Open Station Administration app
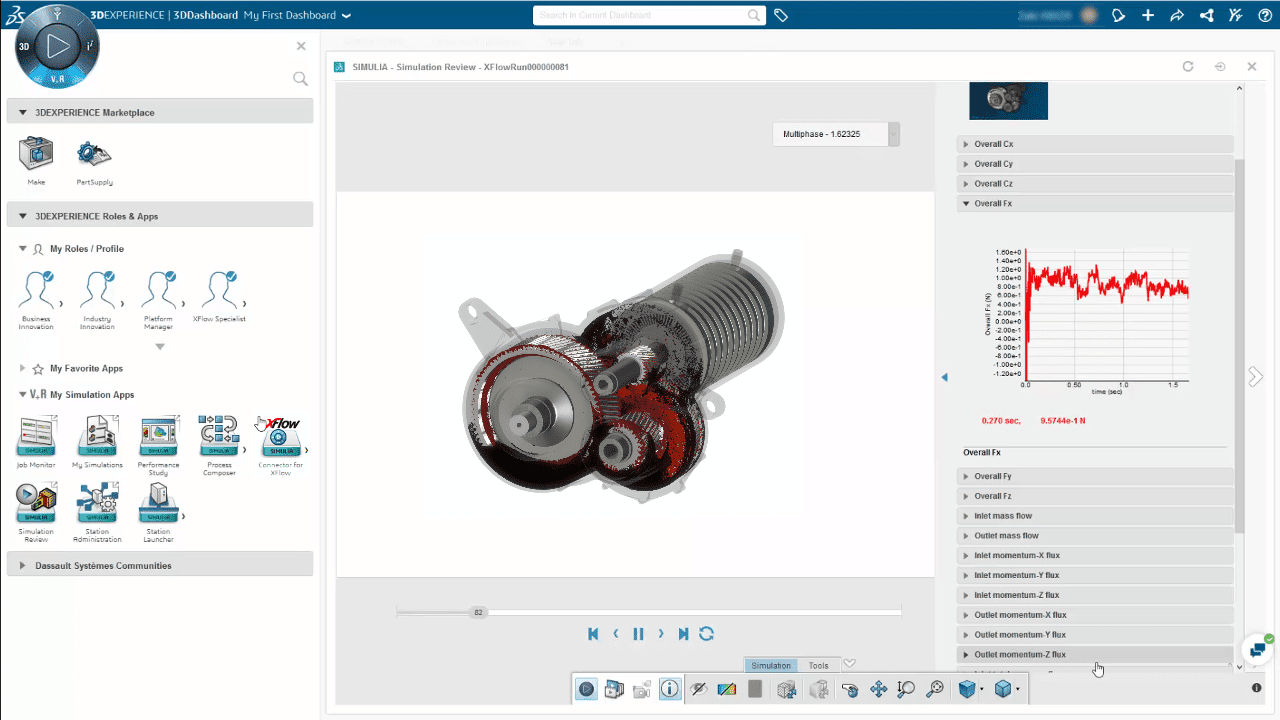 click(98, 505)
